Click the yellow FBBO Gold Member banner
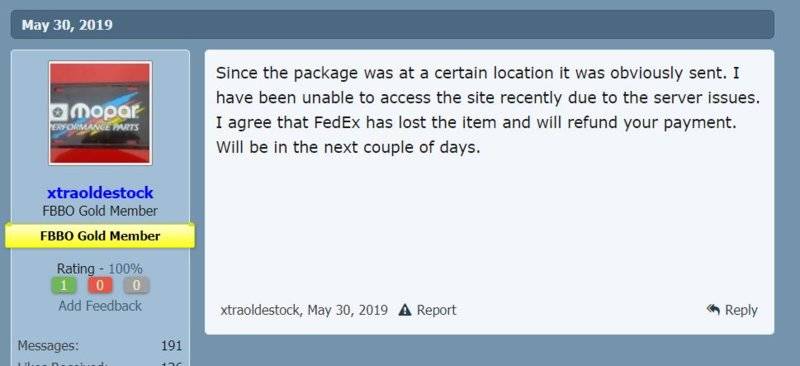 point(100,236)
